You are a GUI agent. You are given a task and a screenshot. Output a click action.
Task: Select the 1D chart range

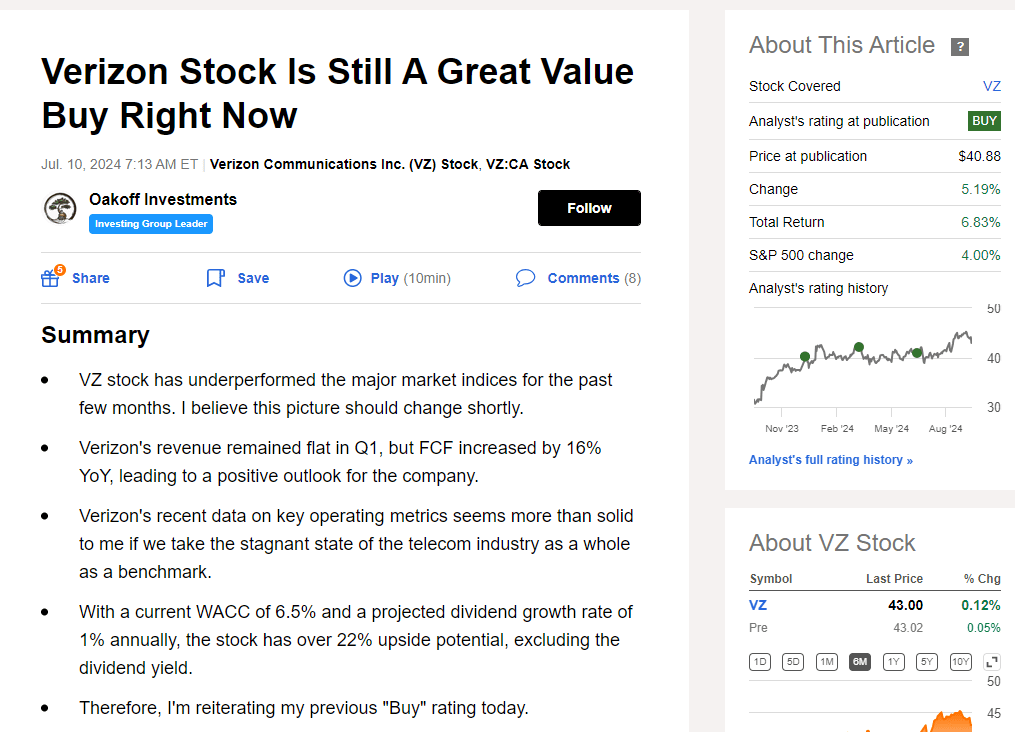(761, 662)
